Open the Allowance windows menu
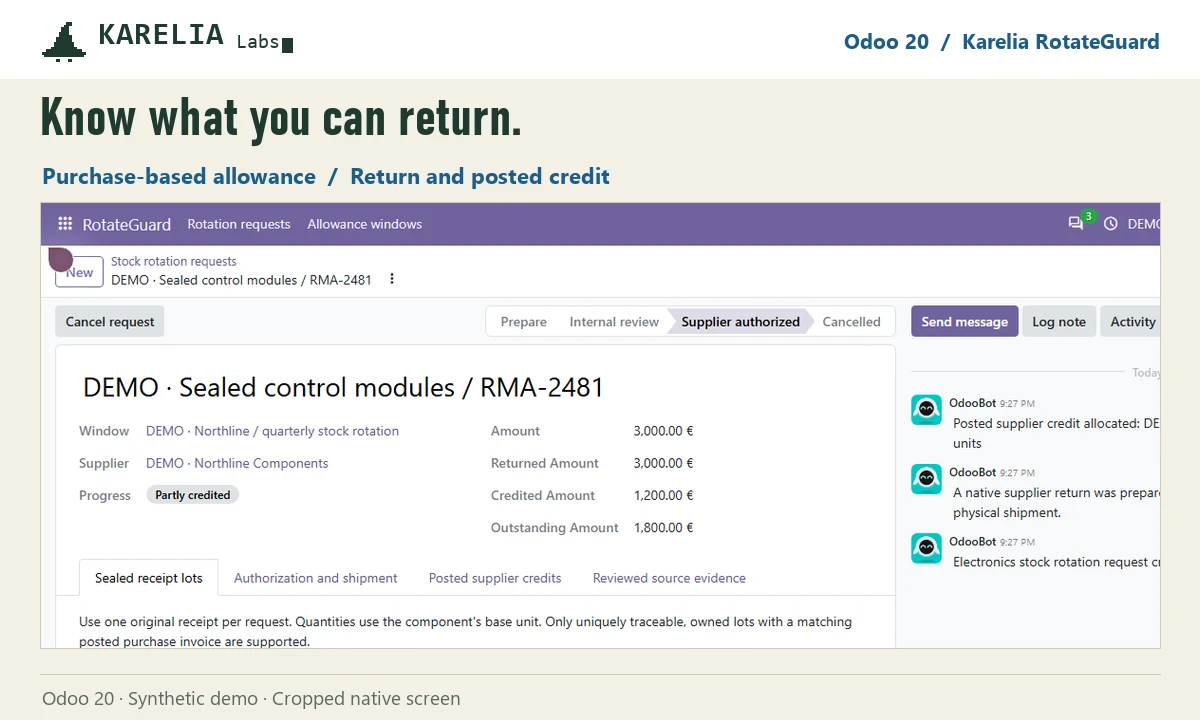 (365, 224)
